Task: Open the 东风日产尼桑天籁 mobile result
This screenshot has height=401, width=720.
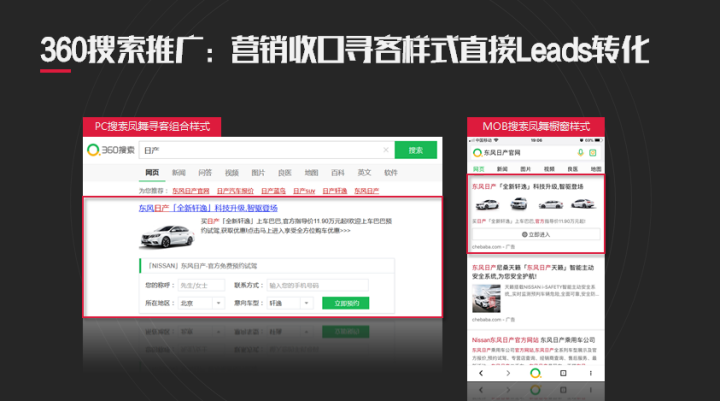Action: click(x=533, y=272)
